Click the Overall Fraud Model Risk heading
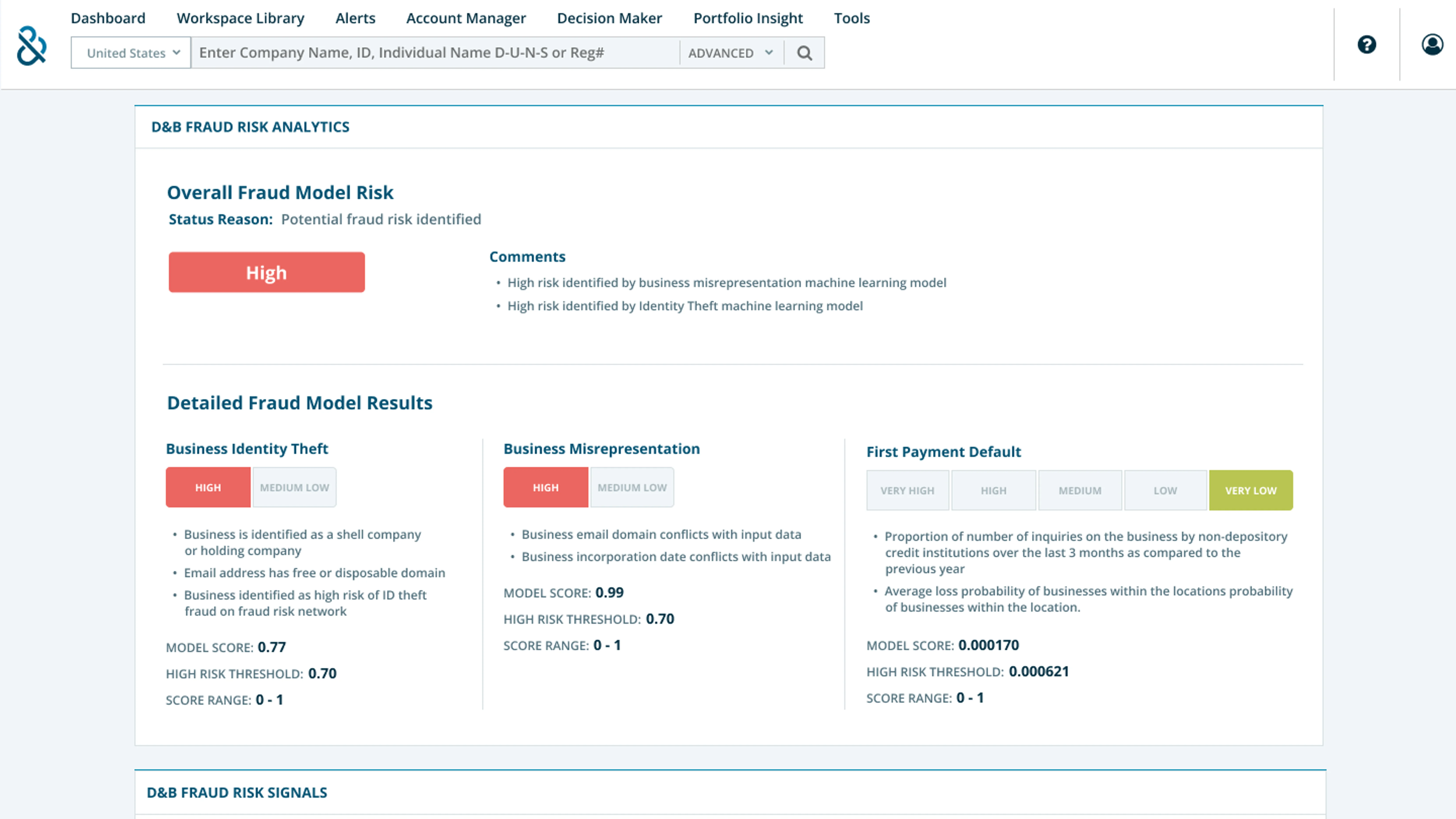Image resolution: width=1456 pixels, height=819 pixels. point(280,193)
